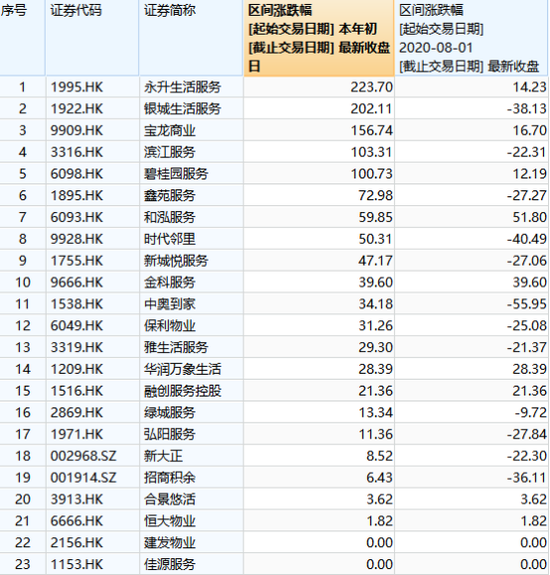Select stock code 1755.HK

pyautogui.click(x=77, y=260)
